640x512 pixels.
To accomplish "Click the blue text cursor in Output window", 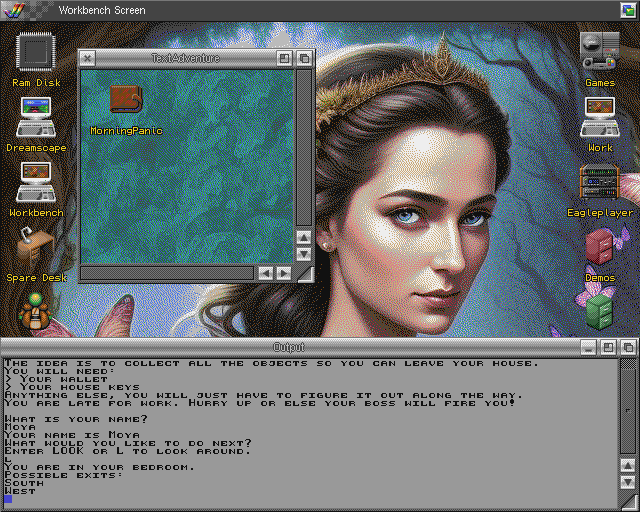I will click(x=8, y=499).
